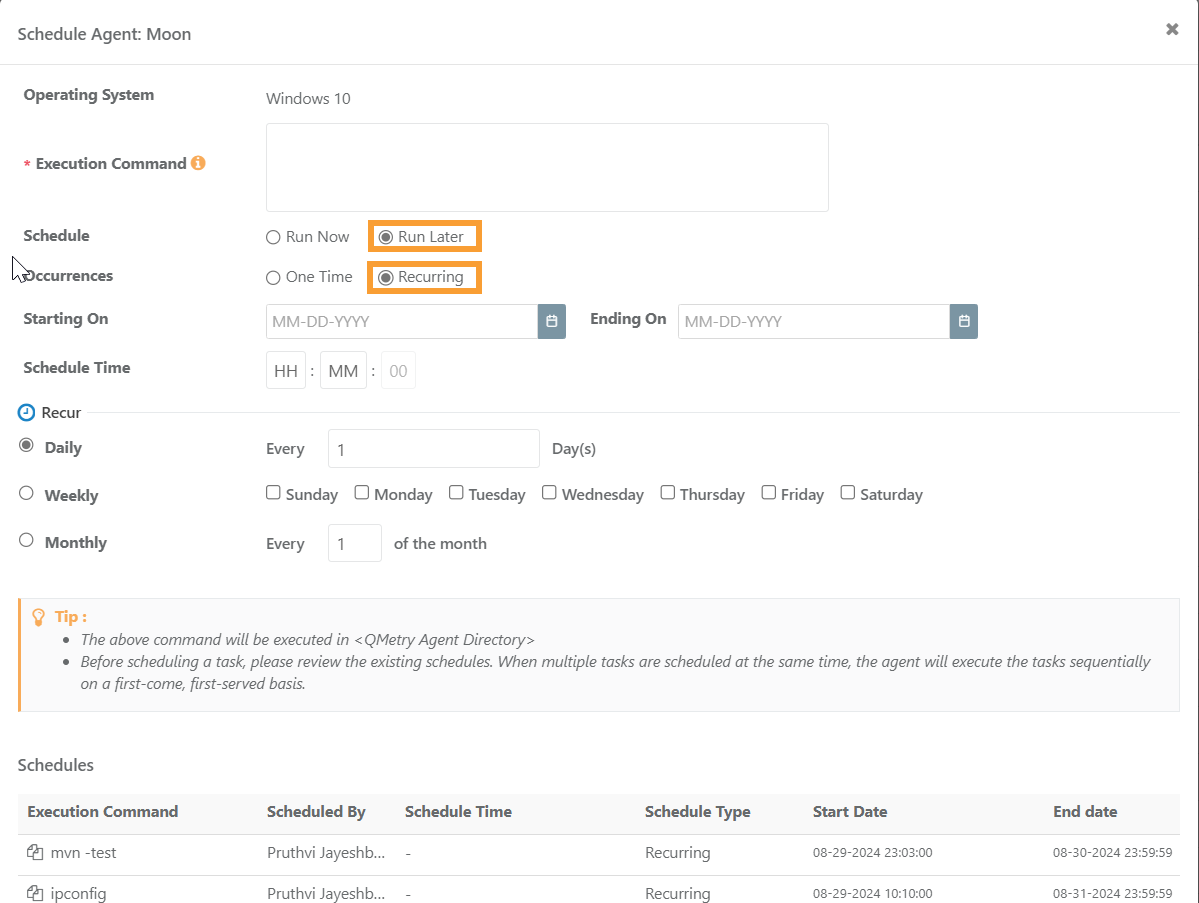Screen dimensions: 1199x903
Task: Open the Ending On calendar picker
Action: click(x=963, y=321)
